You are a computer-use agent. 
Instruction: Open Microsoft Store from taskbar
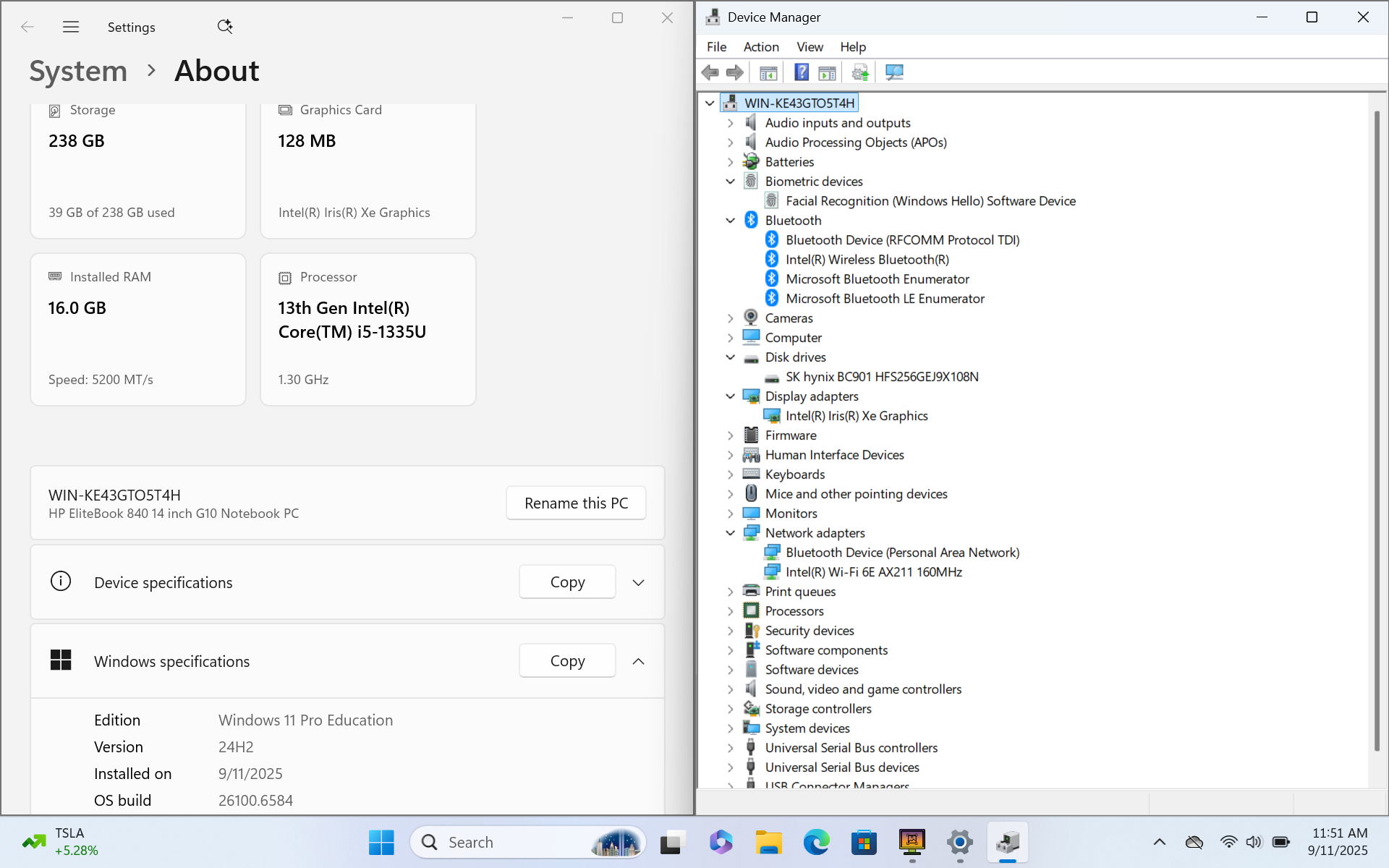pos(864,842)
